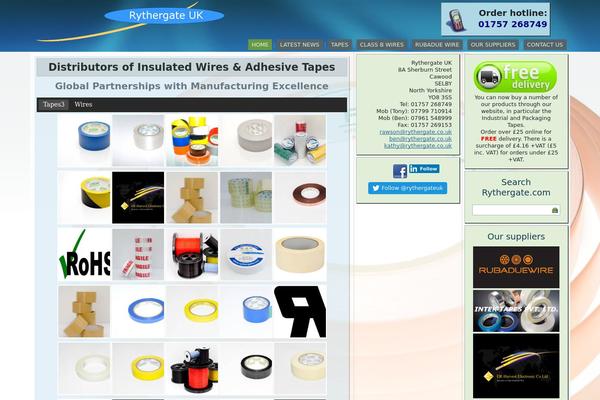Open the TAPES menu
Viewport: 600px width, 400px height.
(x=340, y=45)
